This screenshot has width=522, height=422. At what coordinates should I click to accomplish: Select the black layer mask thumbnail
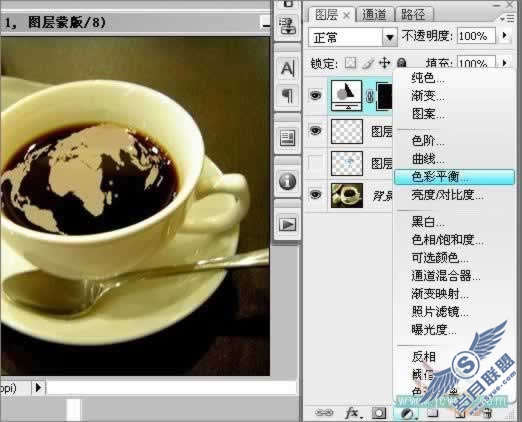click(384, 96)
